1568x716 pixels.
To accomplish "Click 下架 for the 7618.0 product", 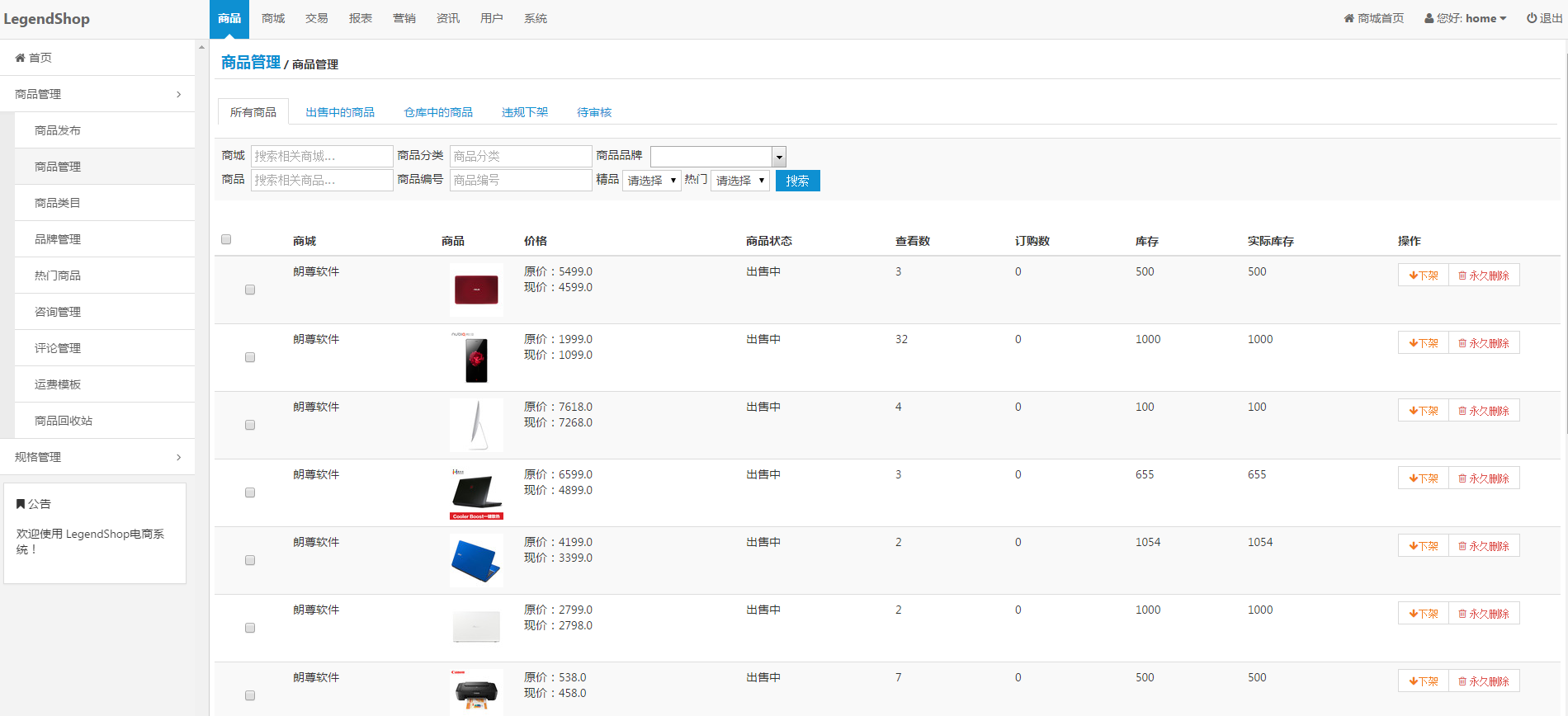I will point(1424,411).
